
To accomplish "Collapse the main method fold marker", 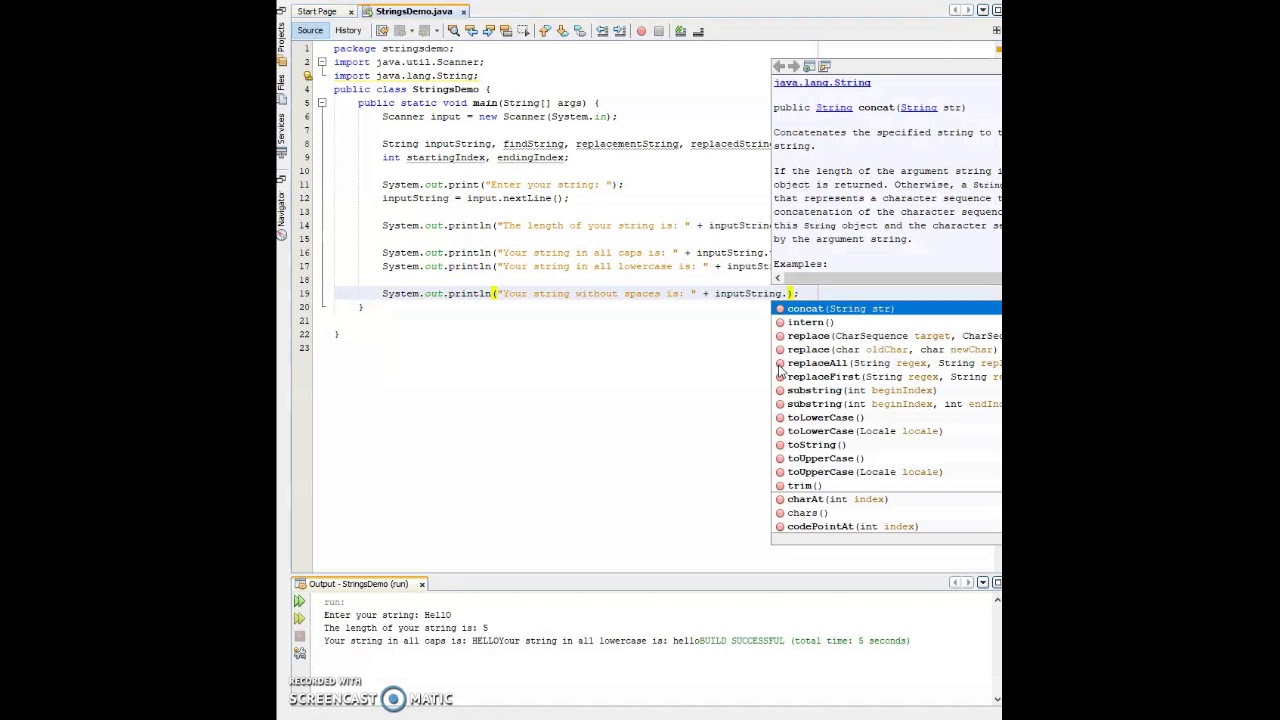I will click(321, 103).
